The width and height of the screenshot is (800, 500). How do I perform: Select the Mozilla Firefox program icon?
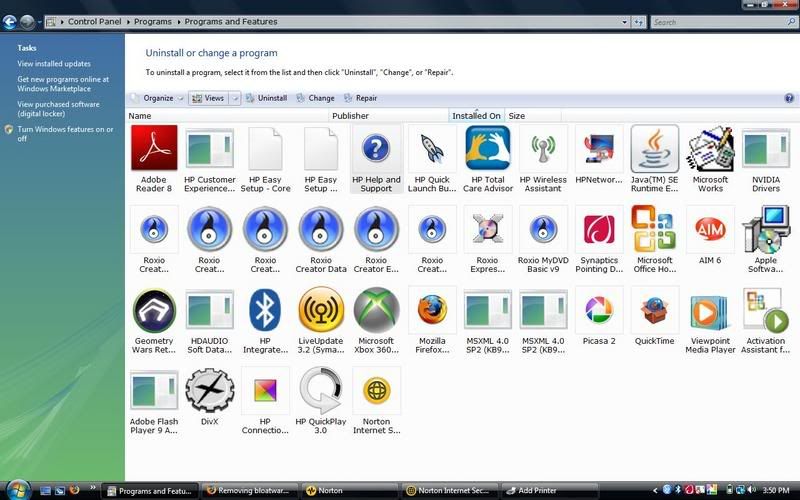pos(432,310)
